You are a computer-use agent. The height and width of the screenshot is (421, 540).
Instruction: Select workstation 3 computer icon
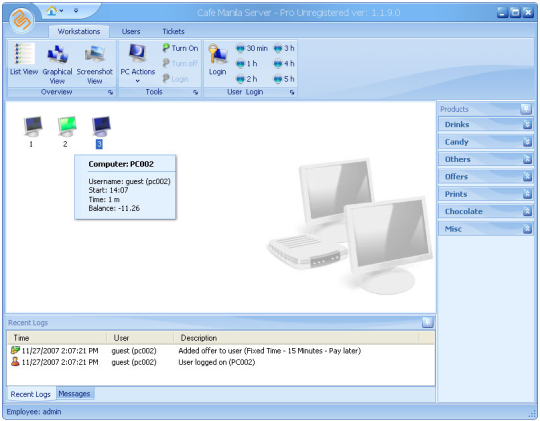(x=100, y=126)
